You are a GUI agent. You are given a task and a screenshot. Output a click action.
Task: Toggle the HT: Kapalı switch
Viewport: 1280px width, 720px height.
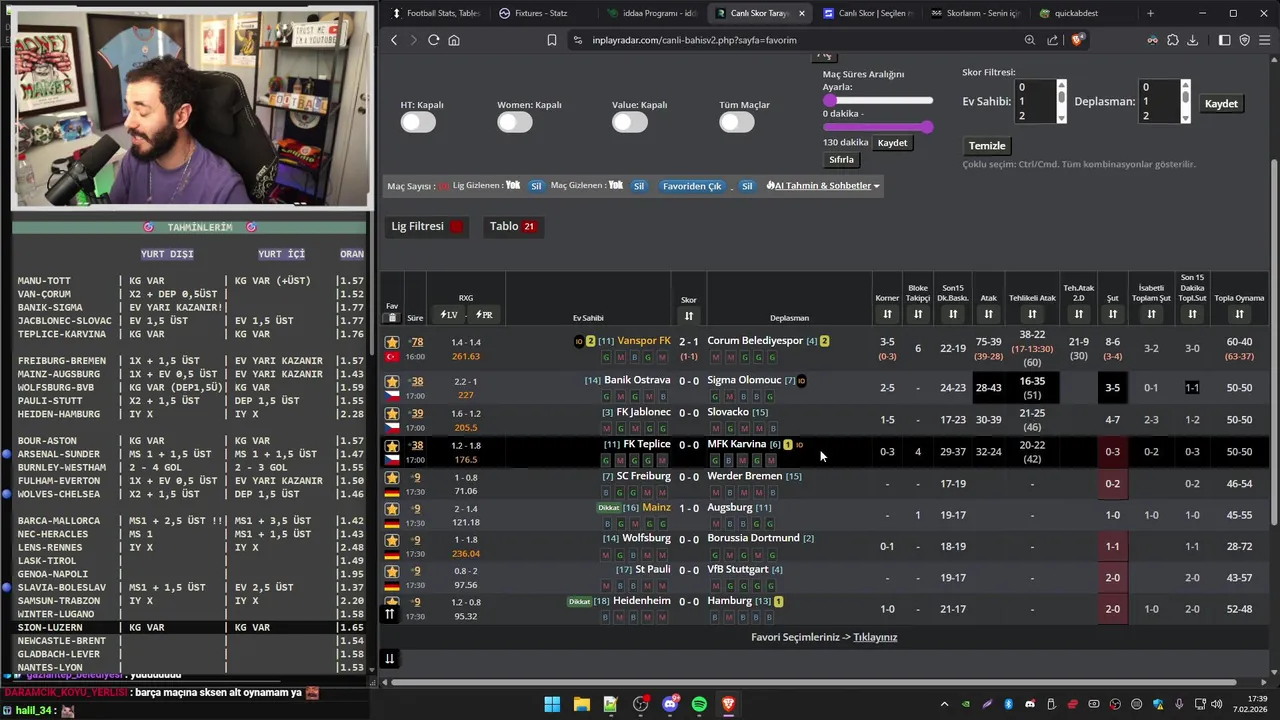pos(418,122)
